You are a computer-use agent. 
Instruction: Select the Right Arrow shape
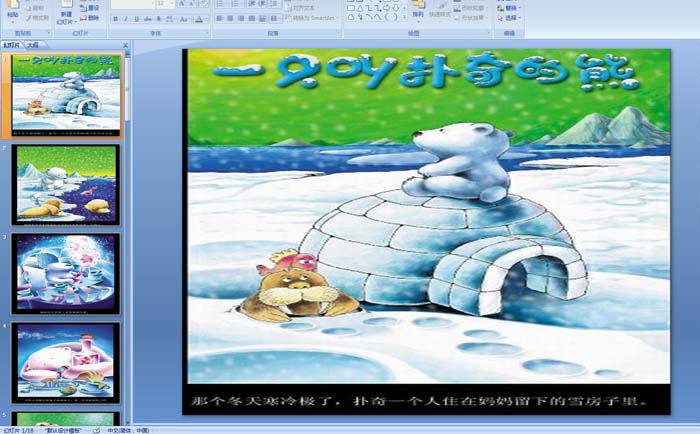[x=386, y=8]
